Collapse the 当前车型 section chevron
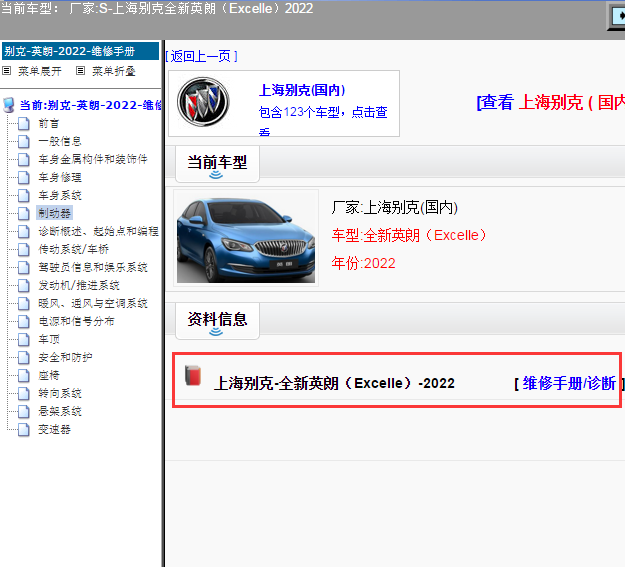The width and height of the screenshot is (625, 567). pos(216,175)
